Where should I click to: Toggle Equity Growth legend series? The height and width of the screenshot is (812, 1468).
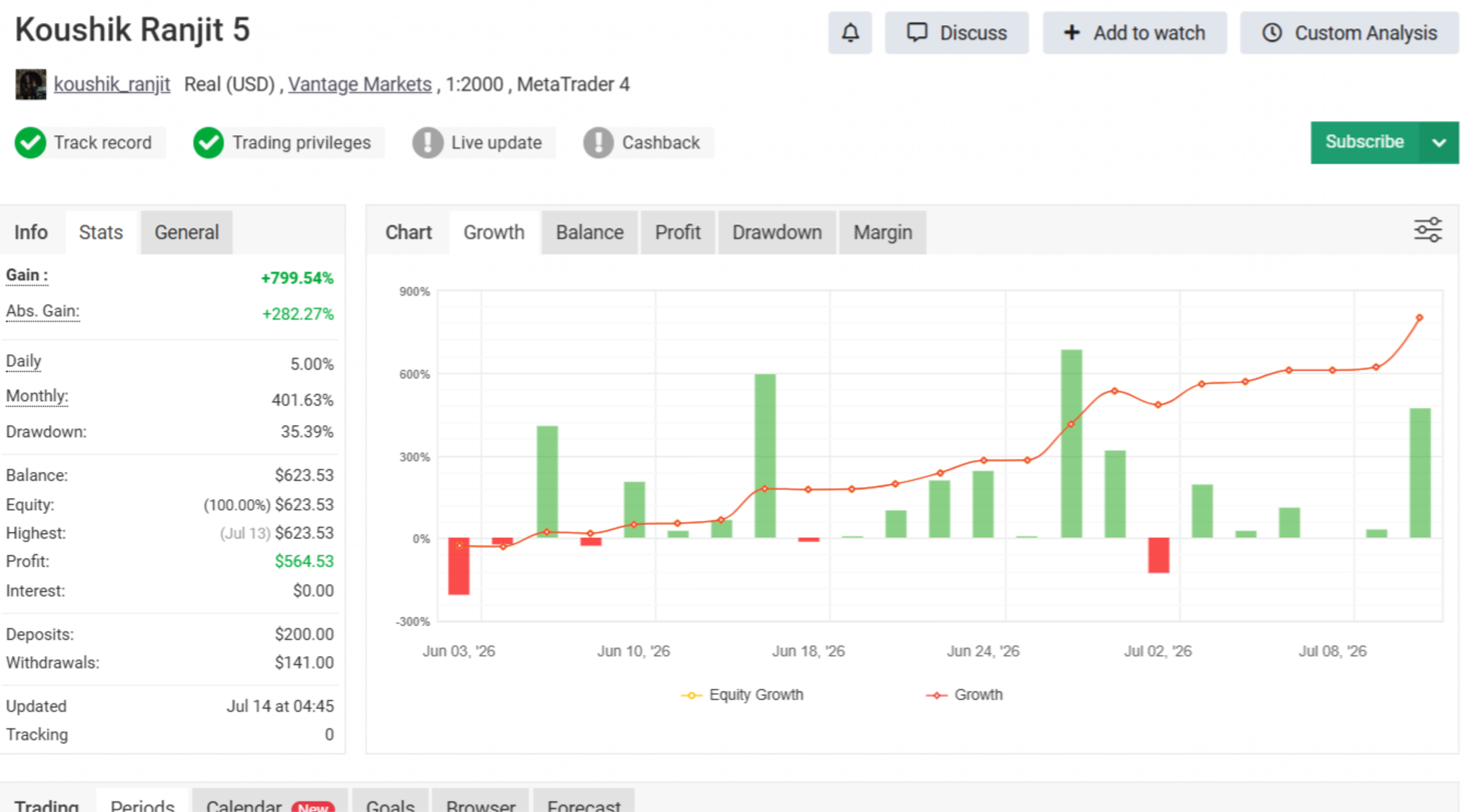click(x=743, y=694)
